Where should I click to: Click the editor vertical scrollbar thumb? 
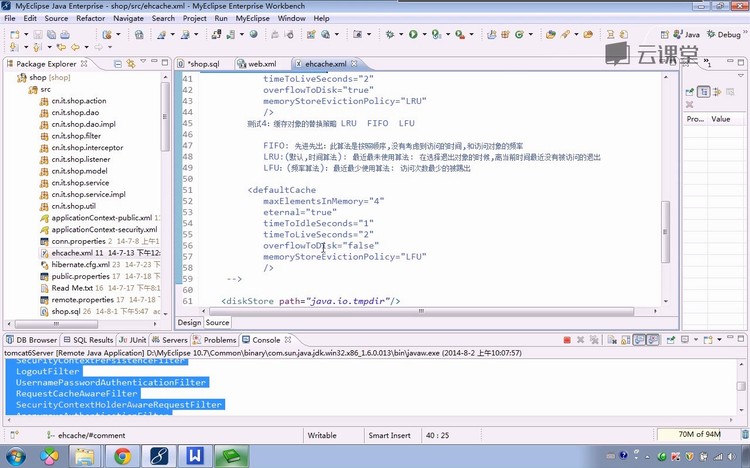click(665, 232)
